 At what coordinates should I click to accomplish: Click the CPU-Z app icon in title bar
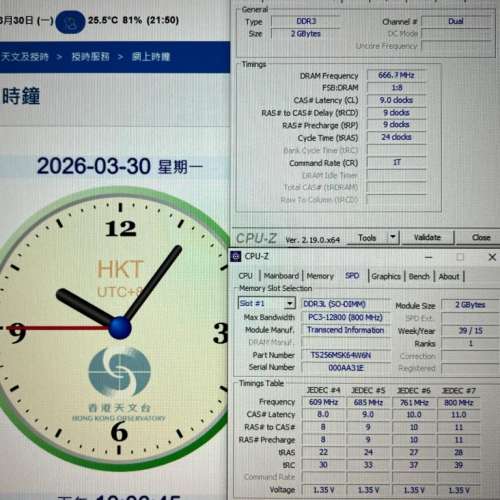pyautogui.click(x=236, y=256)
